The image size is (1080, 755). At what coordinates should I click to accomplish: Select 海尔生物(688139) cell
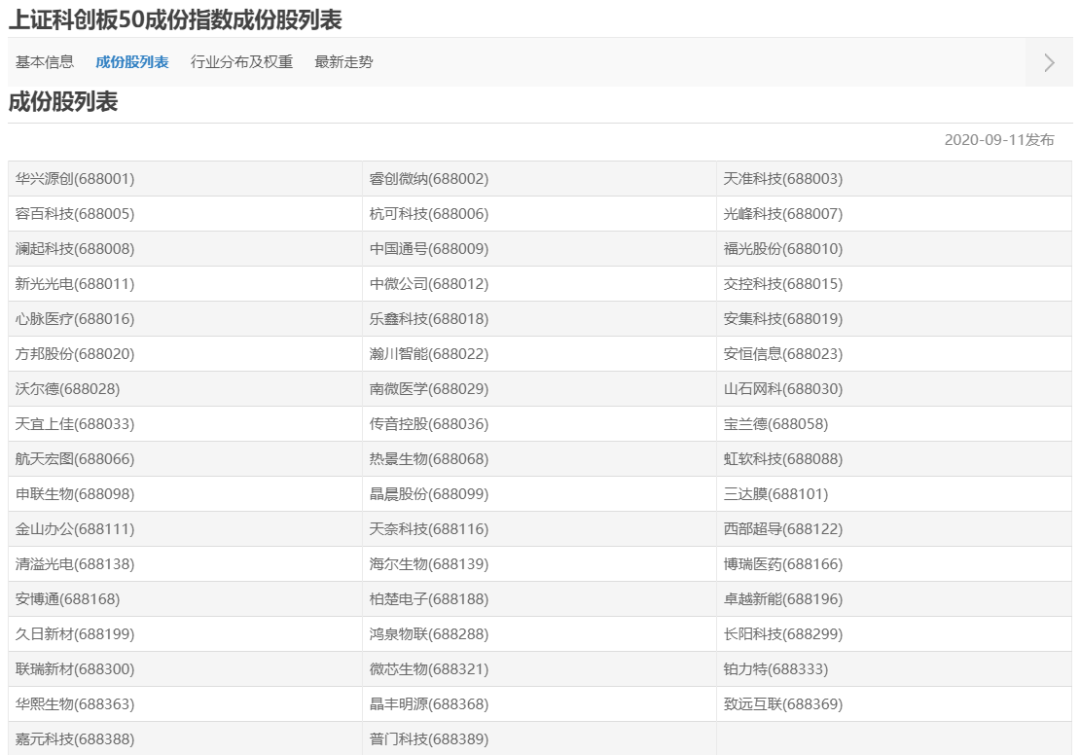(x=429, y=565)
